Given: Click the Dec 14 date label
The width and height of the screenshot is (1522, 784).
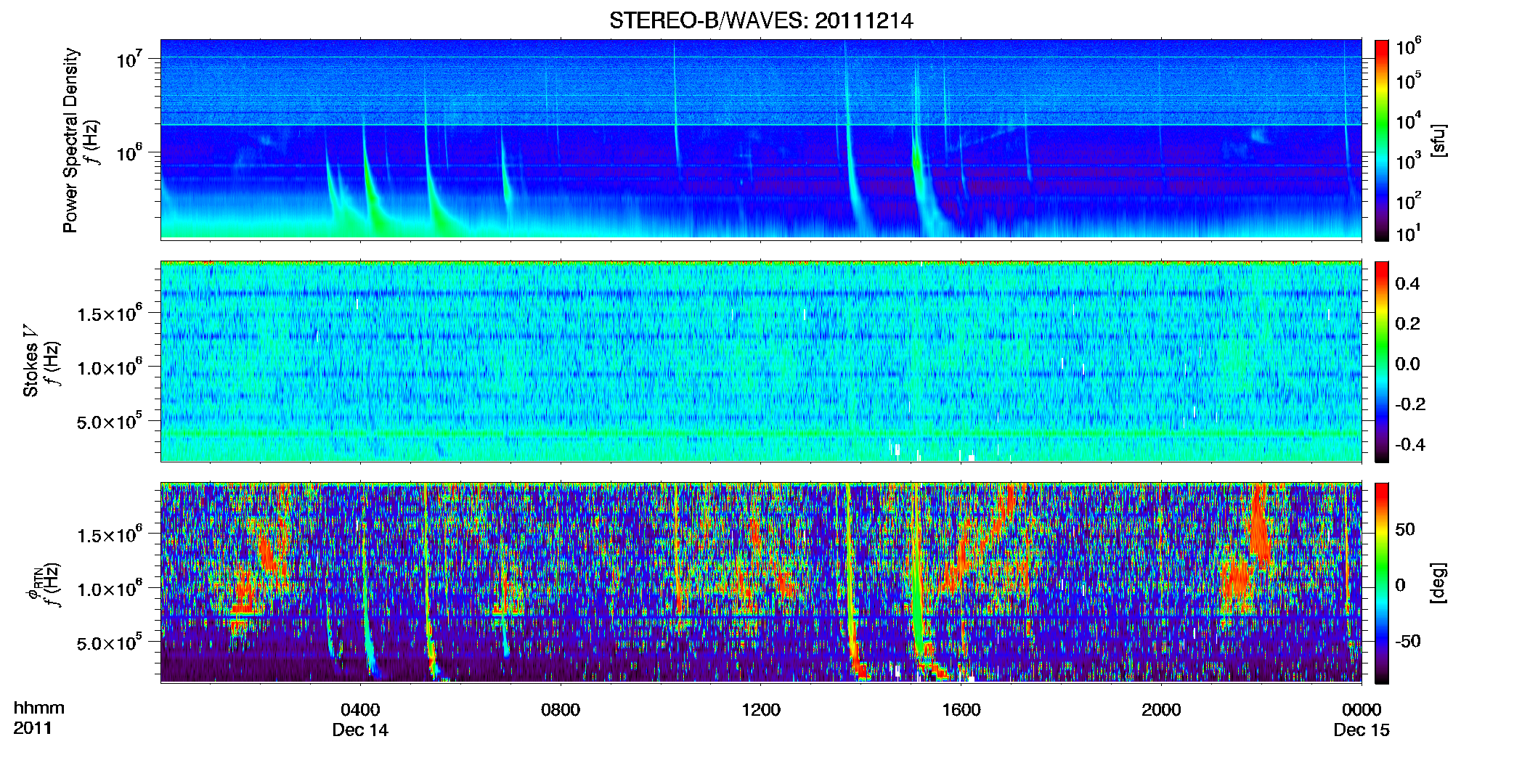Looking at the screenshot, I should (x=360, y=730).
